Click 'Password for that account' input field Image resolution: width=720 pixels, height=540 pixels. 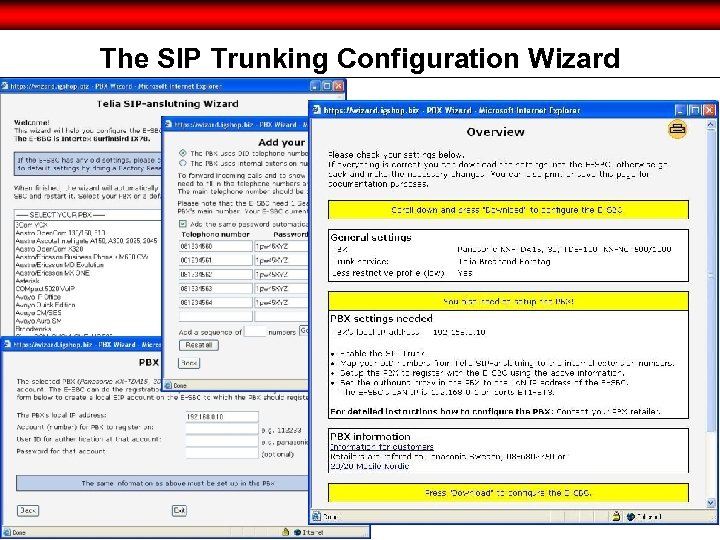[222, 453]
